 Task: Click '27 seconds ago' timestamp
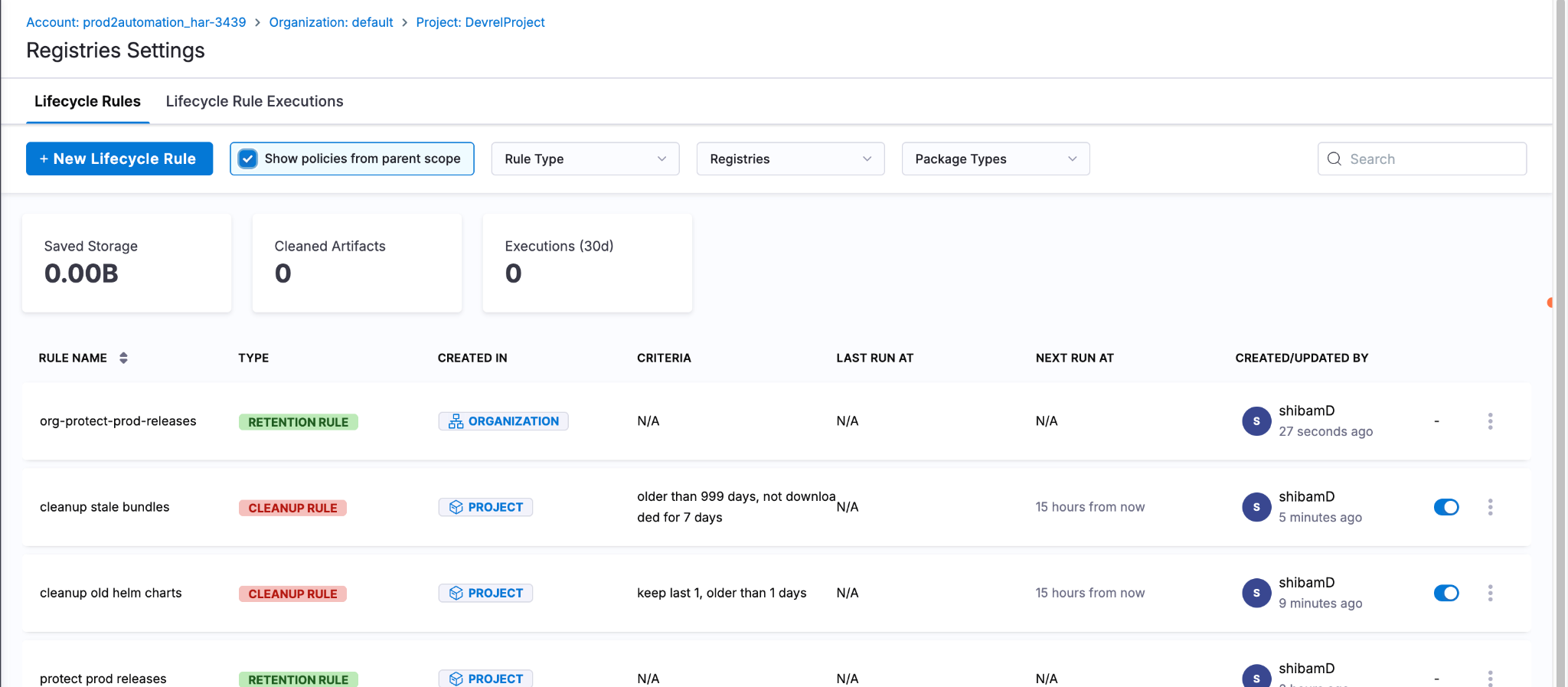[1325, 431]
